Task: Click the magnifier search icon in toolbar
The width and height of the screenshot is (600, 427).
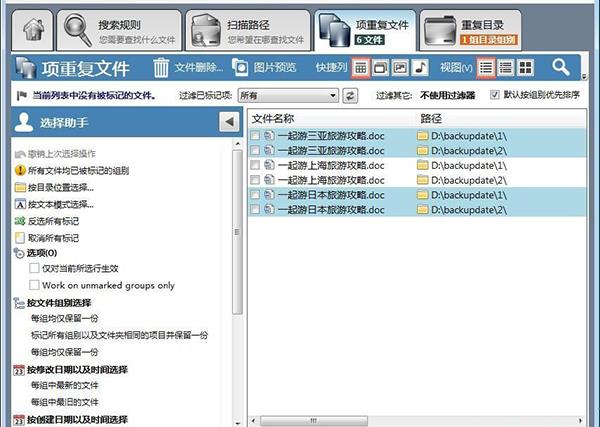Action: [x=561, y=68]
